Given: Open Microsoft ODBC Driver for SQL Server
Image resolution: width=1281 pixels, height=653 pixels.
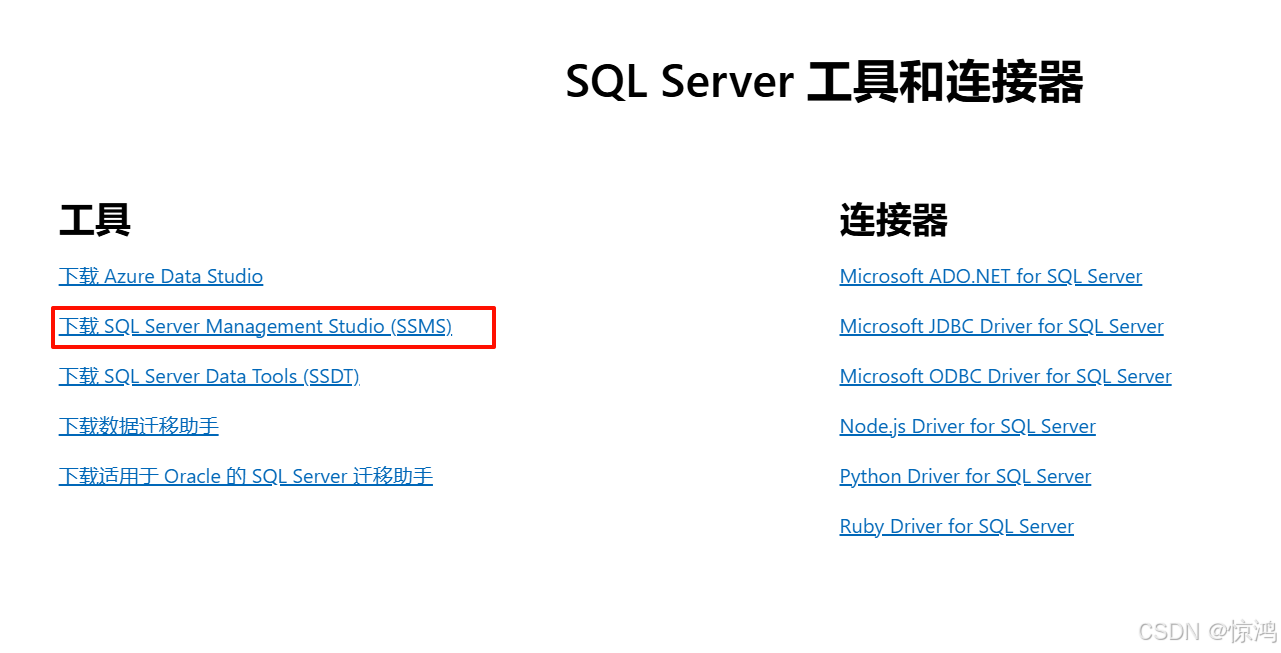Looking at the screenshot, I should coord(1005,376).
